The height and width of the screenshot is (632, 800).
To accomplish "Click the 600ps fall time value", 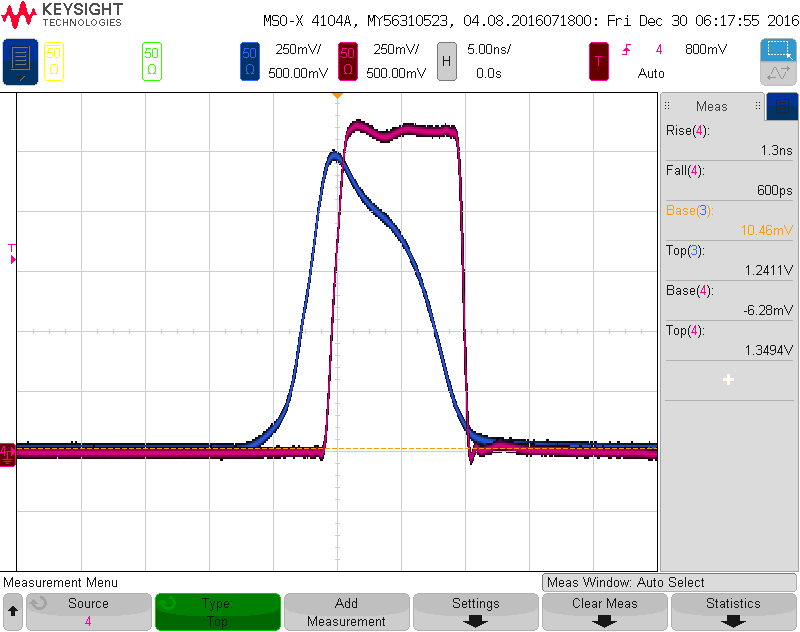I will pos(774,190).
